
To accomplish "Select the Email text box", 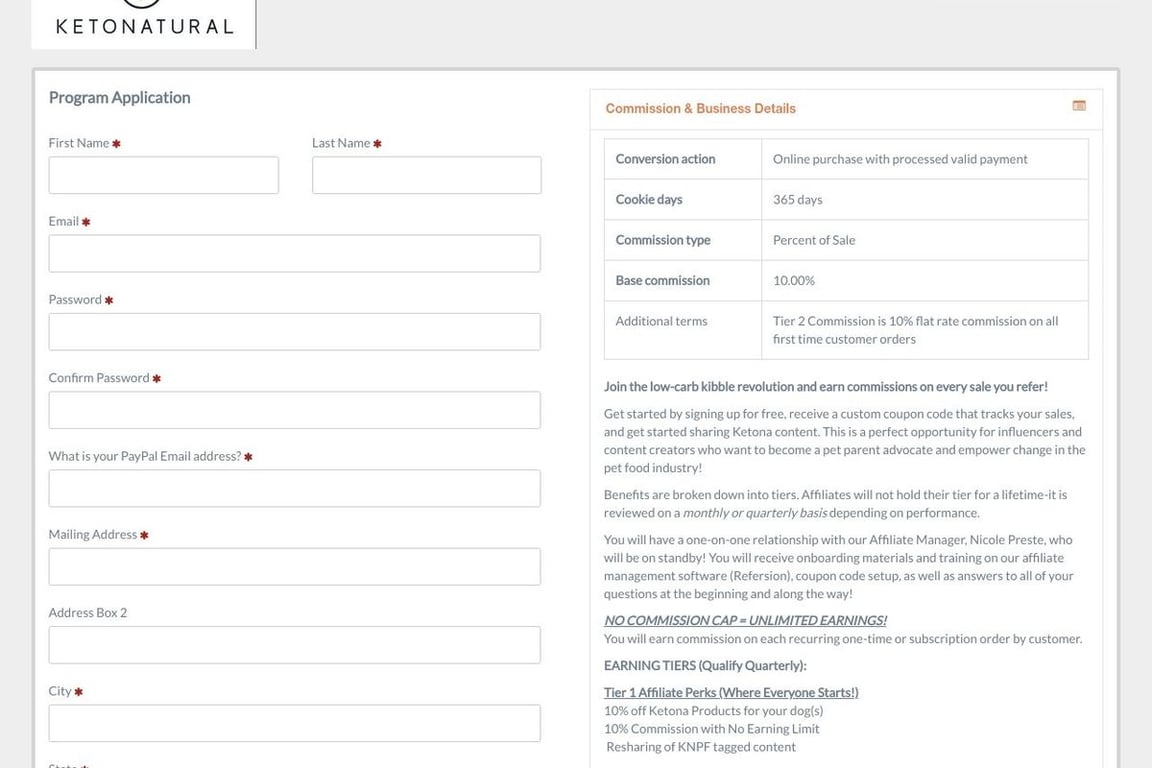I will tap(294, 254).
